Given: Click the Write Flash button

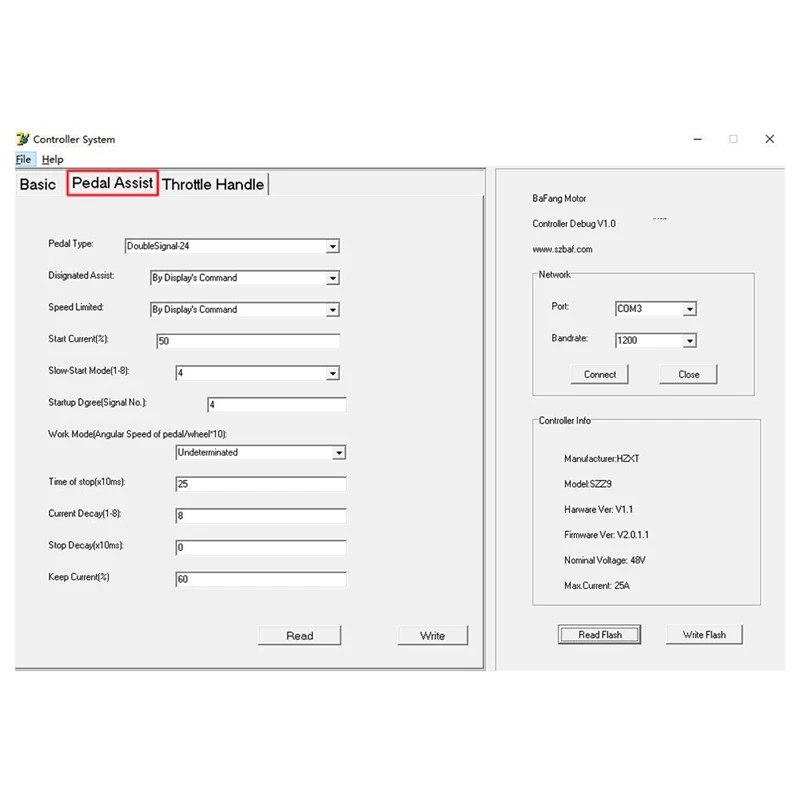Looking at the screenshot, I should pyautogui.click(x=704, y=635).
